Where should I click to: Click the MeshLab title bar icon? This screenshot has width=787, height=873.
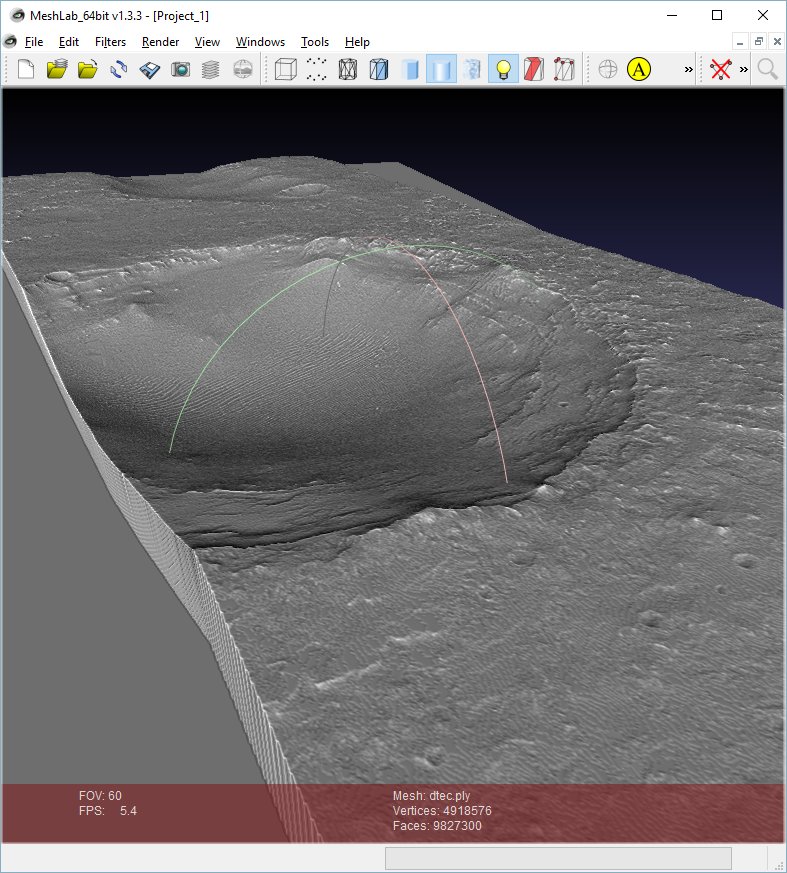(18, 15)
